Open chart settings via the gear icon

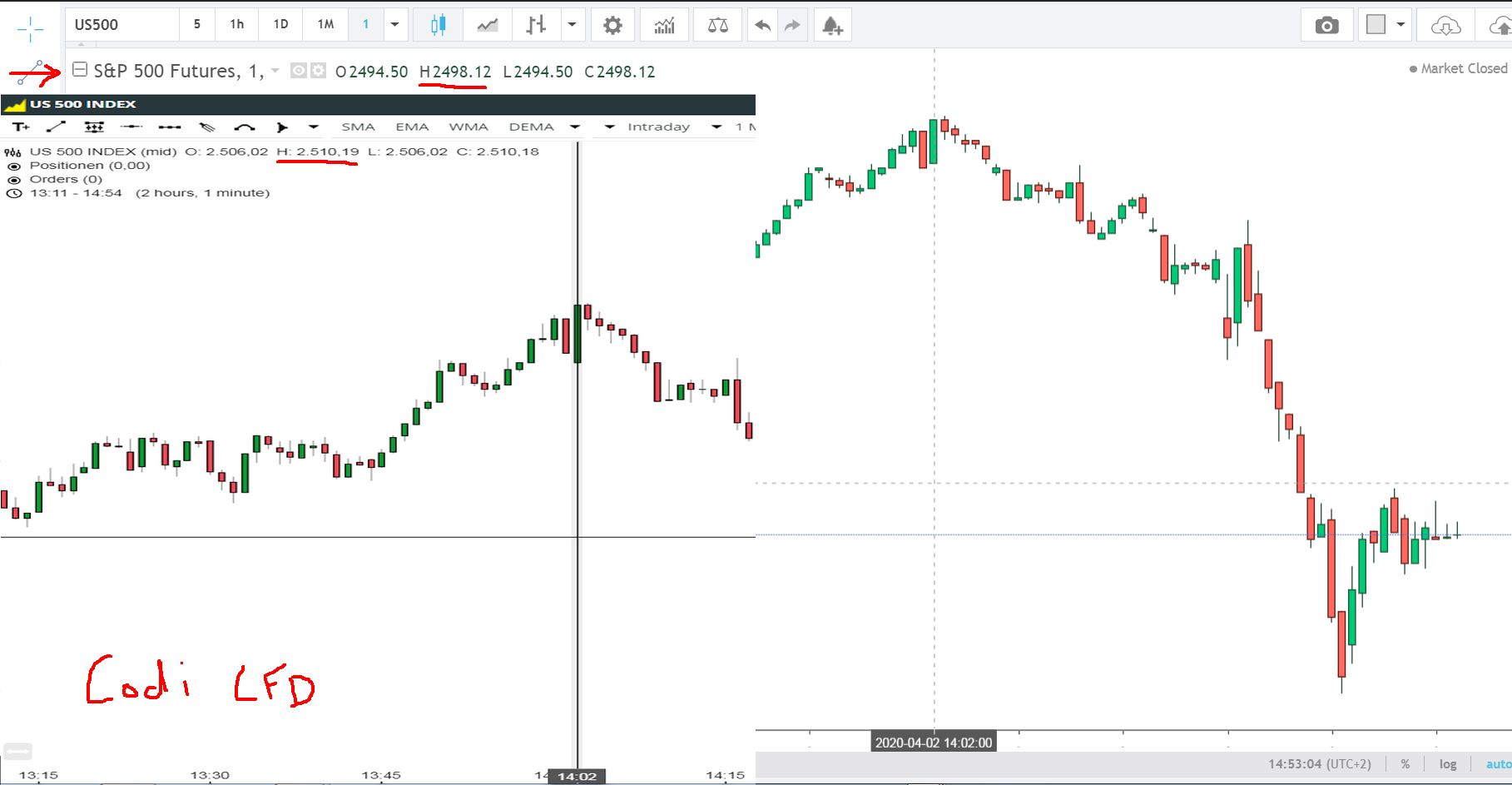coord(612,25)
